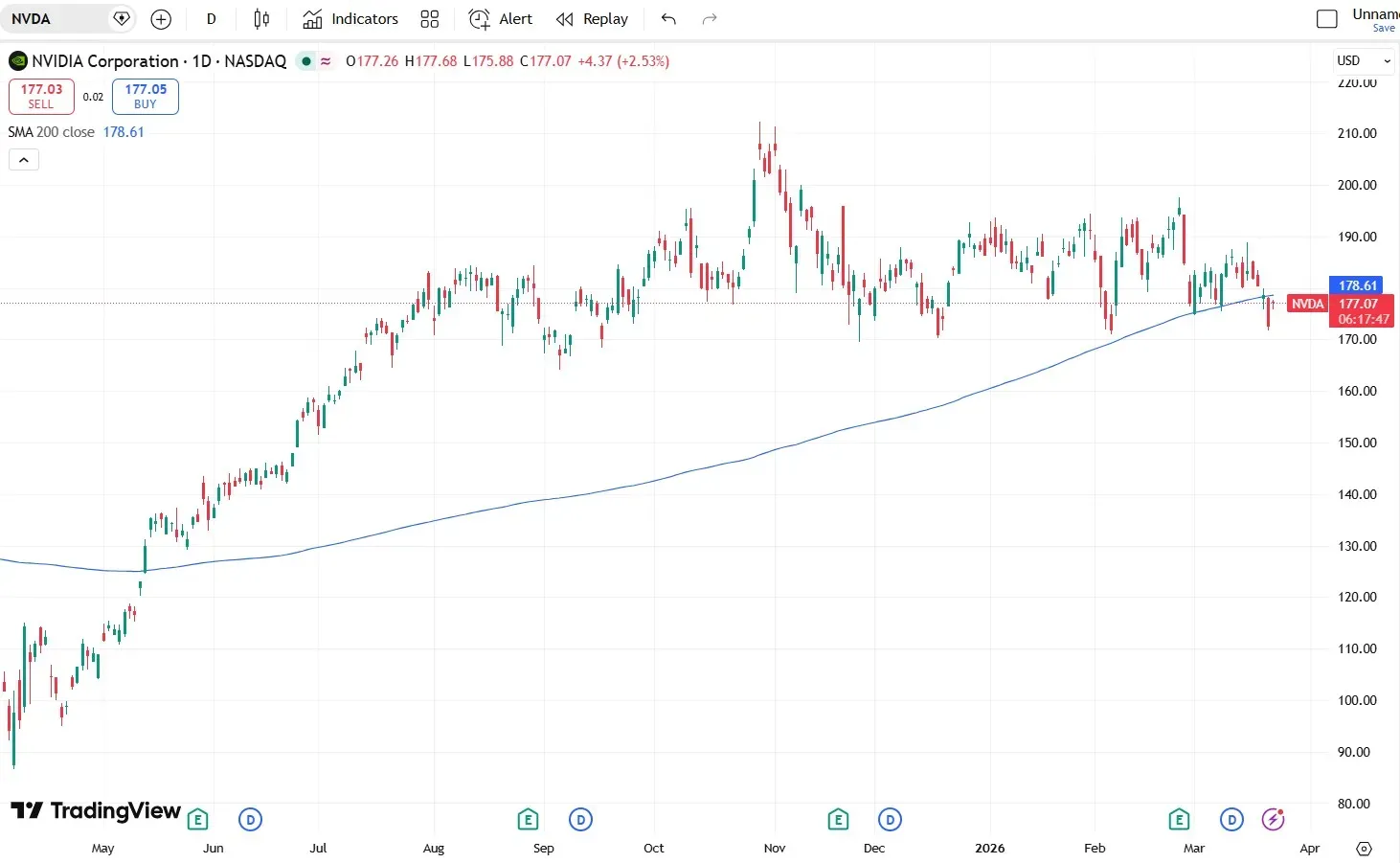Start Replay mode

coord(592,18)
